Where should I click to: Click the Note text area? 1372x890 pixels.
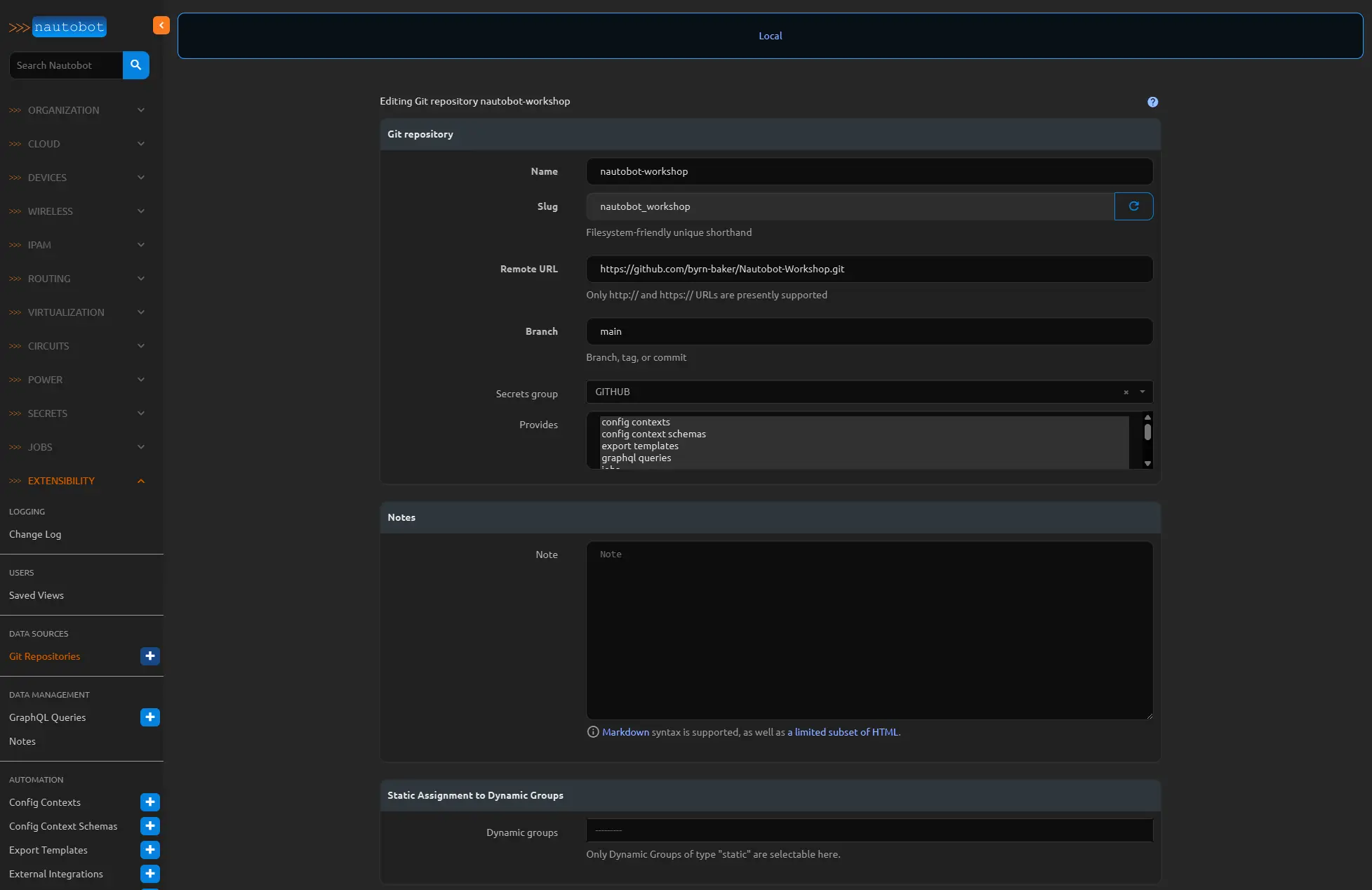click(870, 630)
